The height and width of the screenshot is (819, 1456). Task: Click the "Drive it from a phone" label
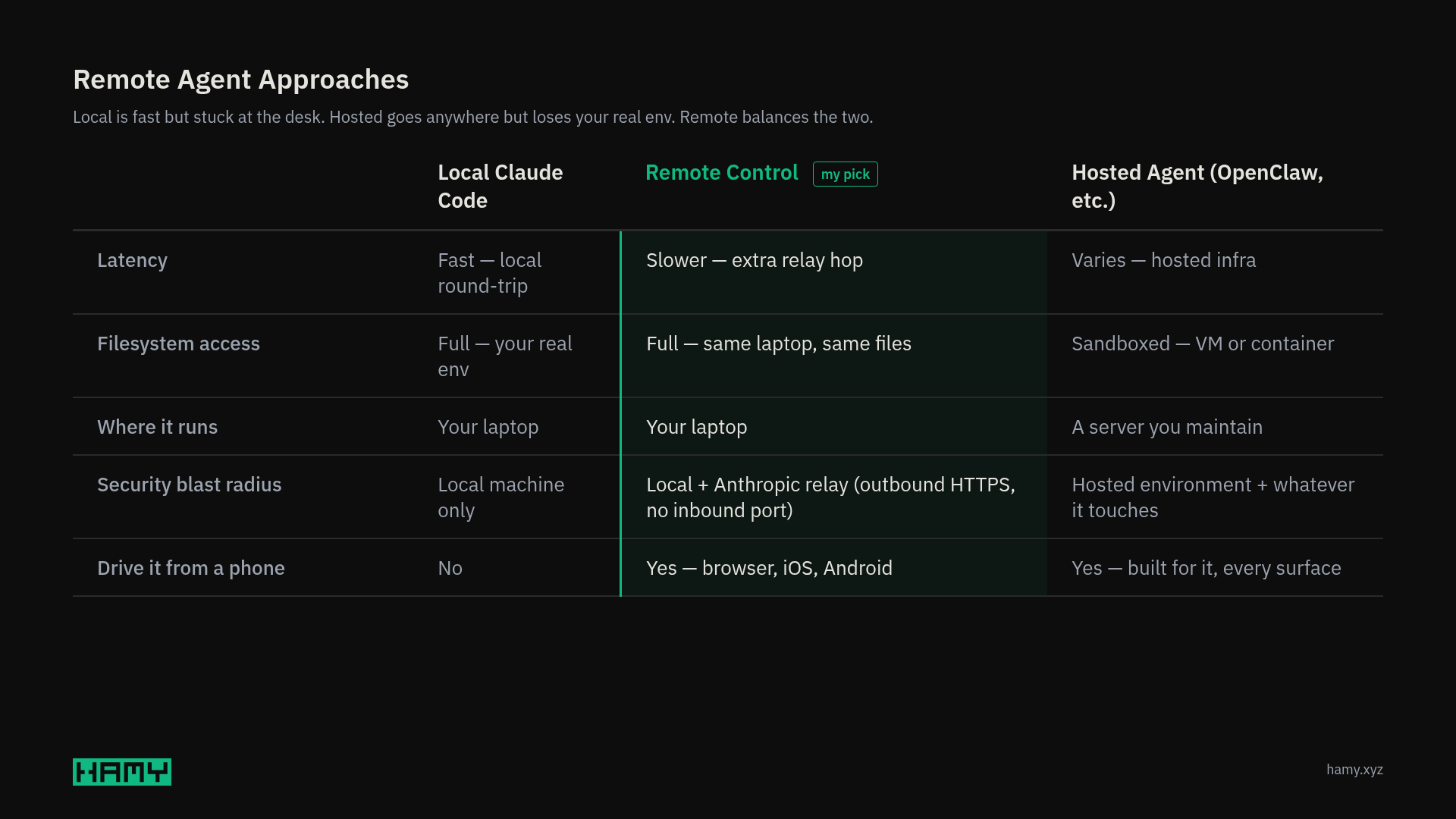[190, 568]
